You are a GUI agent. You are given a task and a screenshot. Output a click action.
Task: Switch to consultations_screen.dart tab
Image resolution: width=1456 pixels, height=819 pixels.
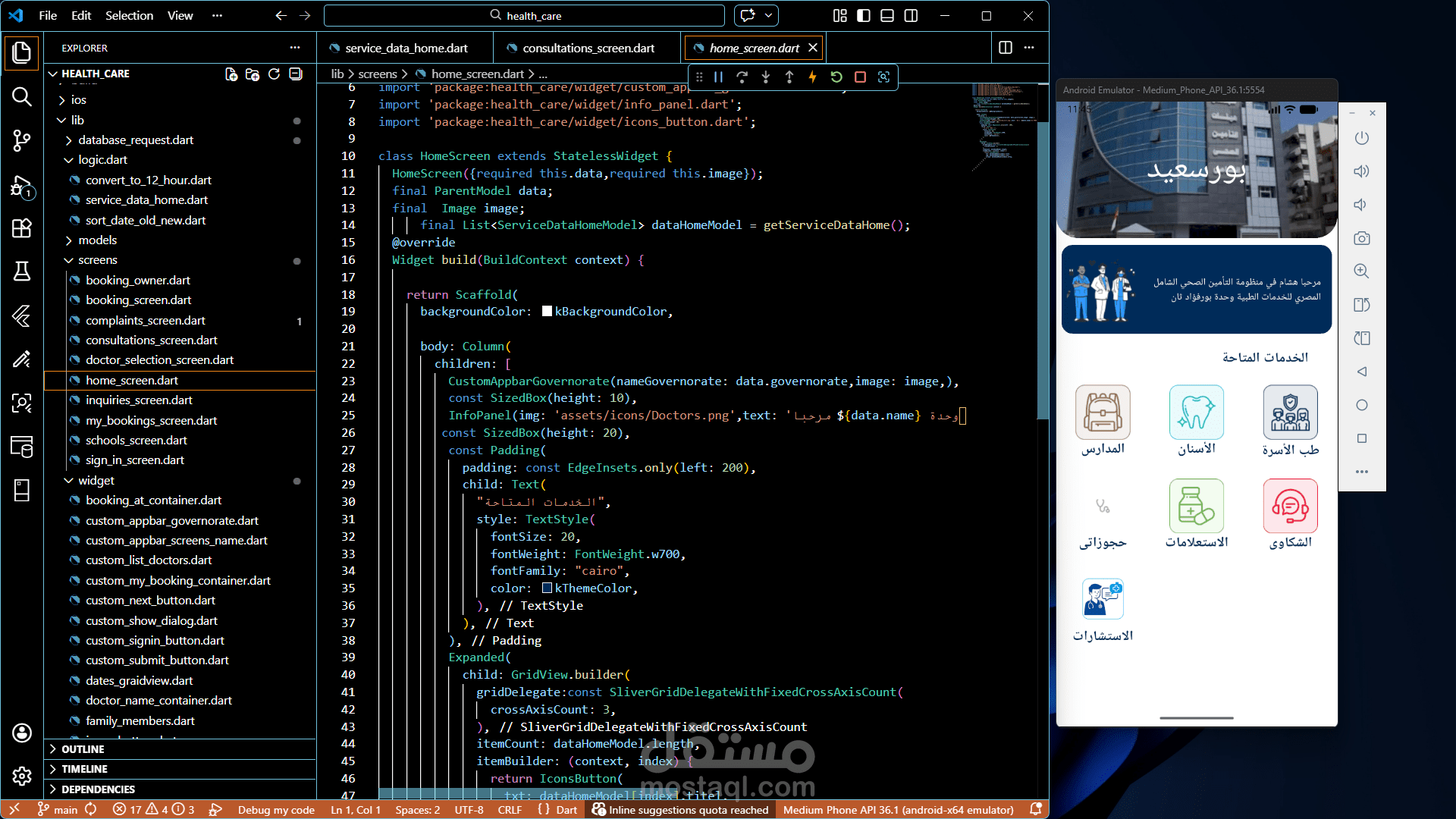[x=588, y=48]
